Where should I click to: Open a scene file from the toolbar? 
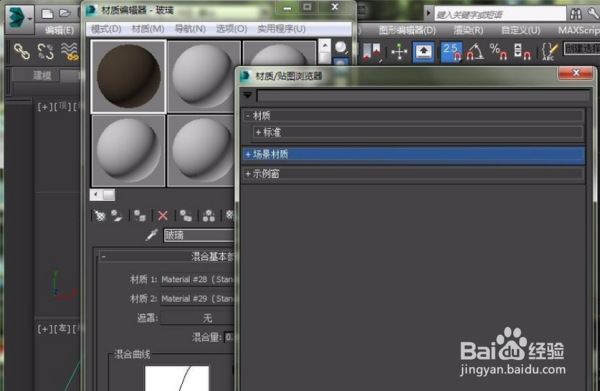click(65, 14)
